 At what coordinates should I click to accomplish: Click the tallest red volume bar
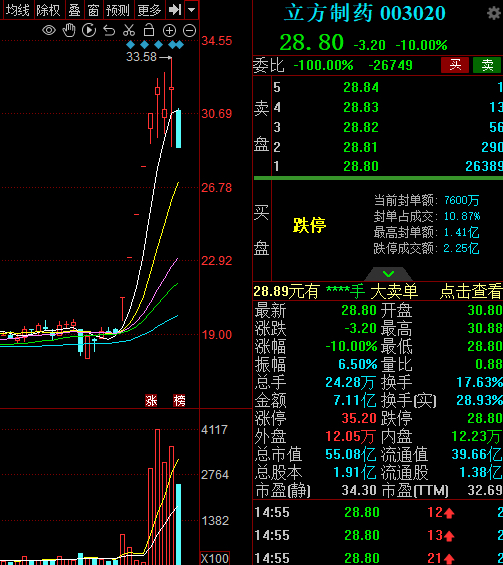coord(157,497)
